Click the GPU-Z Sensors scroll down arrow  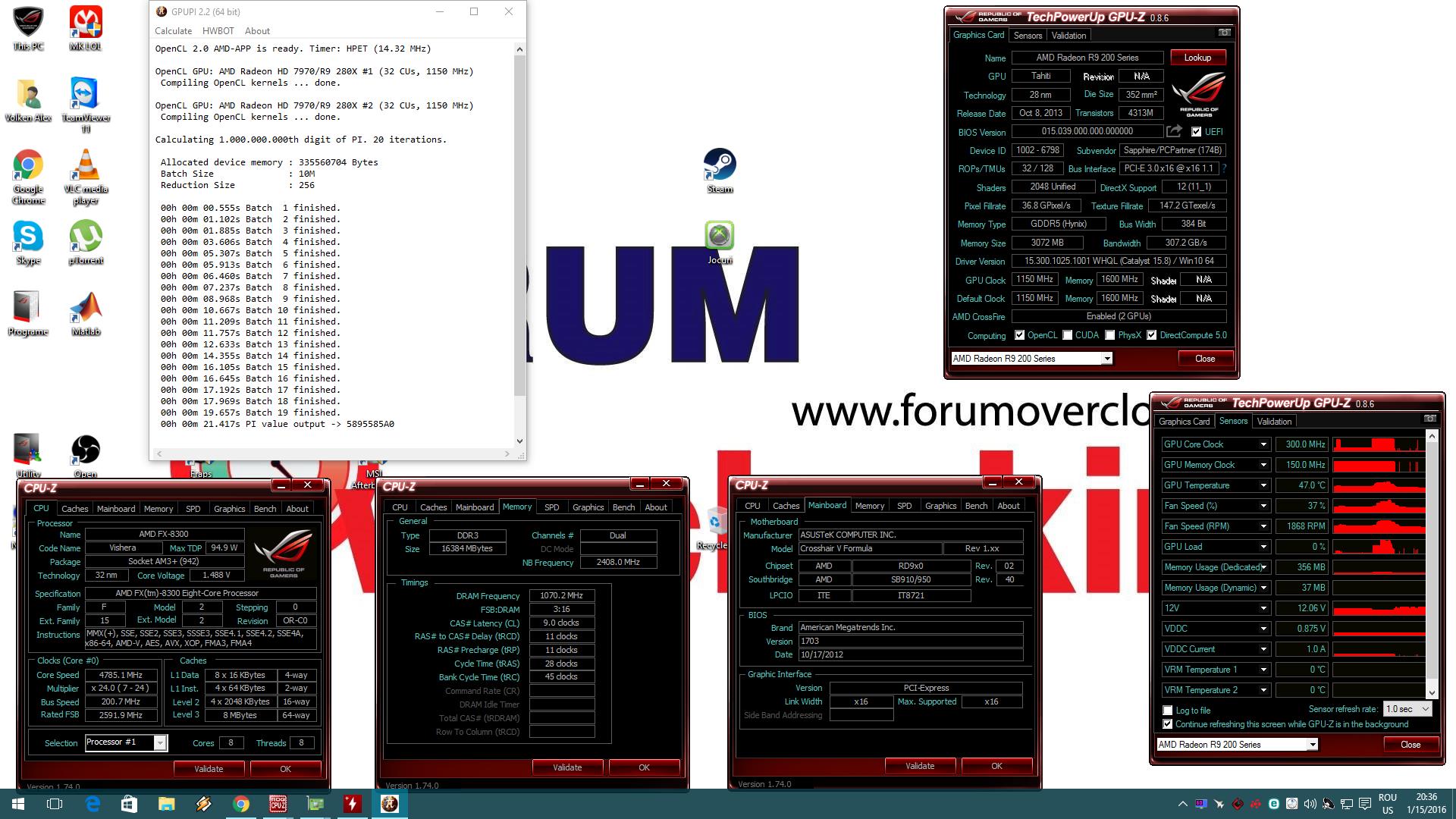click(x=1432, y=692)
